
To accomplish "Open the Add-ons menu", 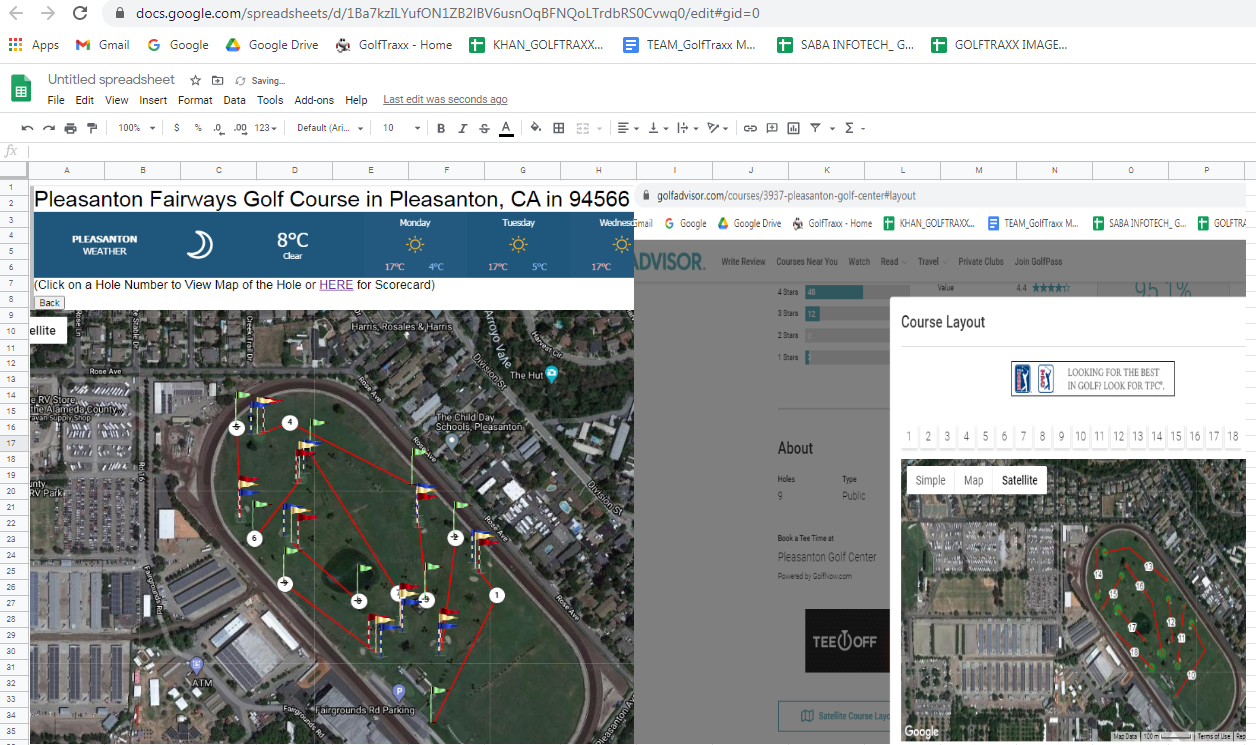I will coord(314,100).
